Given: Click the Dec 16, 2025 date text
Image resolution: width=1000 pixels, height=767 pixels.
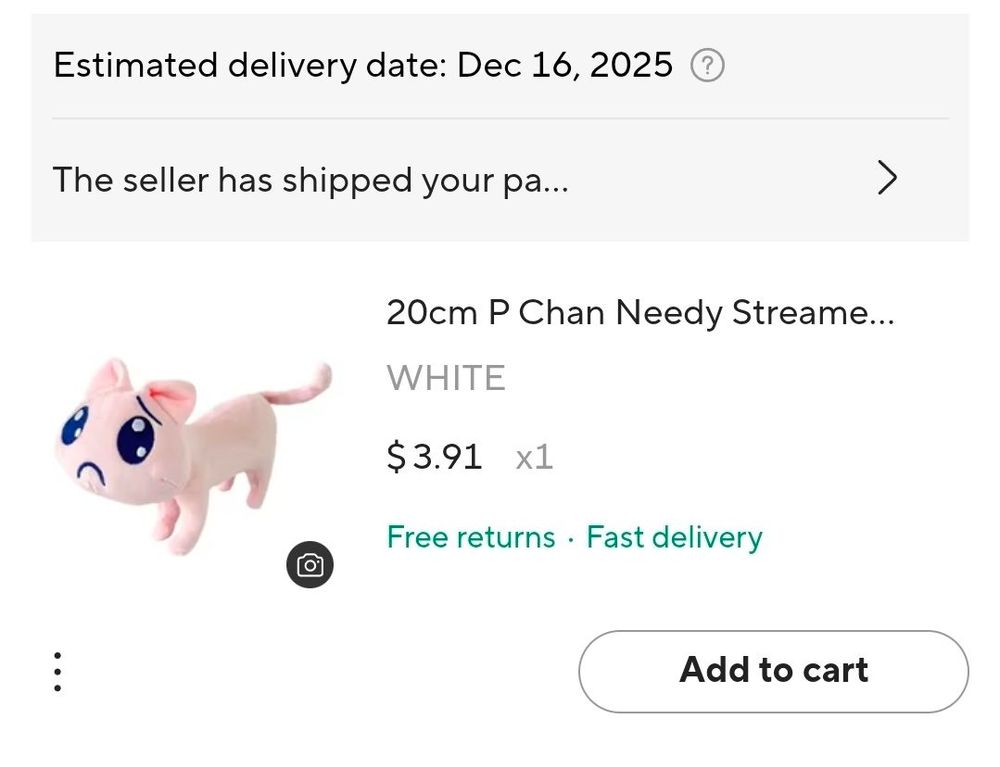Looking at the screenshot, I should pyautogui.click(x=565, y=66).
